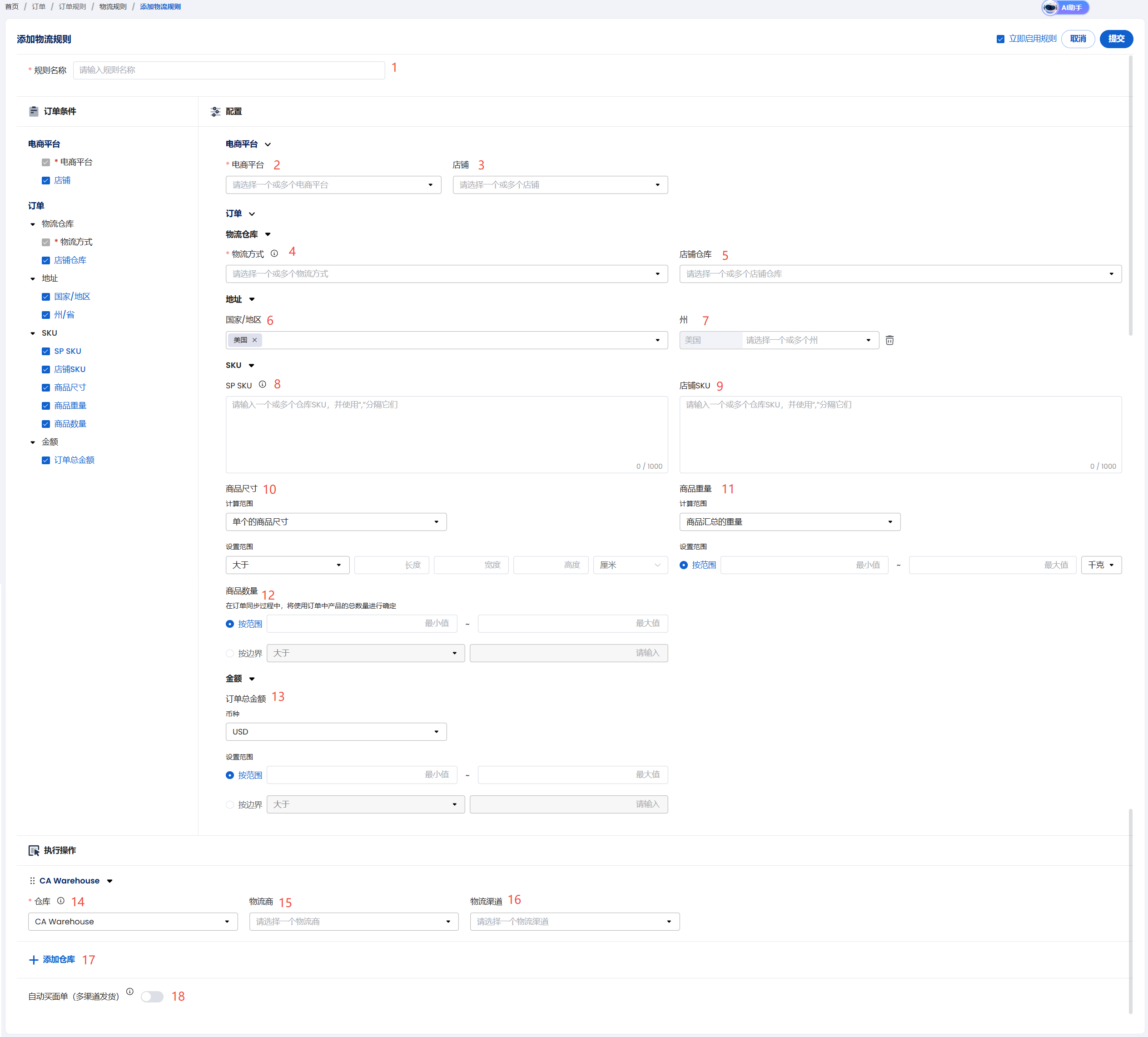This screenshot has height=1037, width=1148.
Task: Select 按范围 radio under 商品重量
Action: pyautogui.click(x=684, y=565)
